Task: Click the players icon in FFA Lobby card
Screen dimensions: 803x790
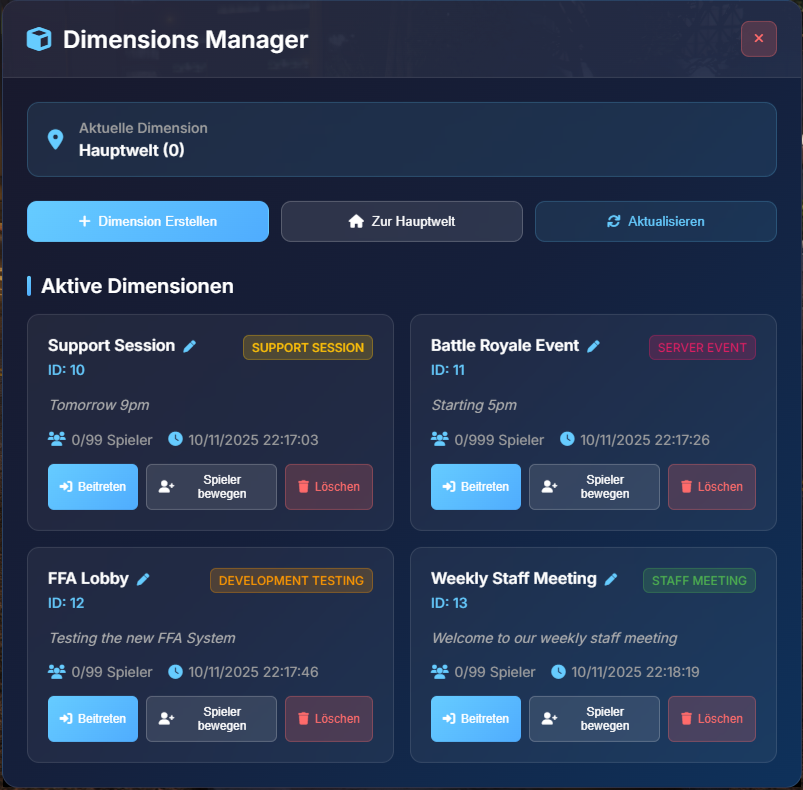Action: pyautogui.click(x=57, y=671)
